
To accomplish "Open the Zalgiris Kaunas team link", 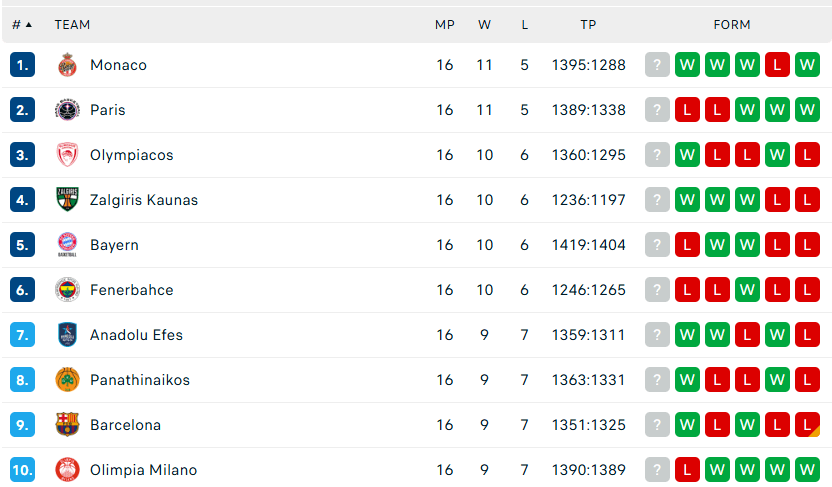I will [x=144, y=200].
